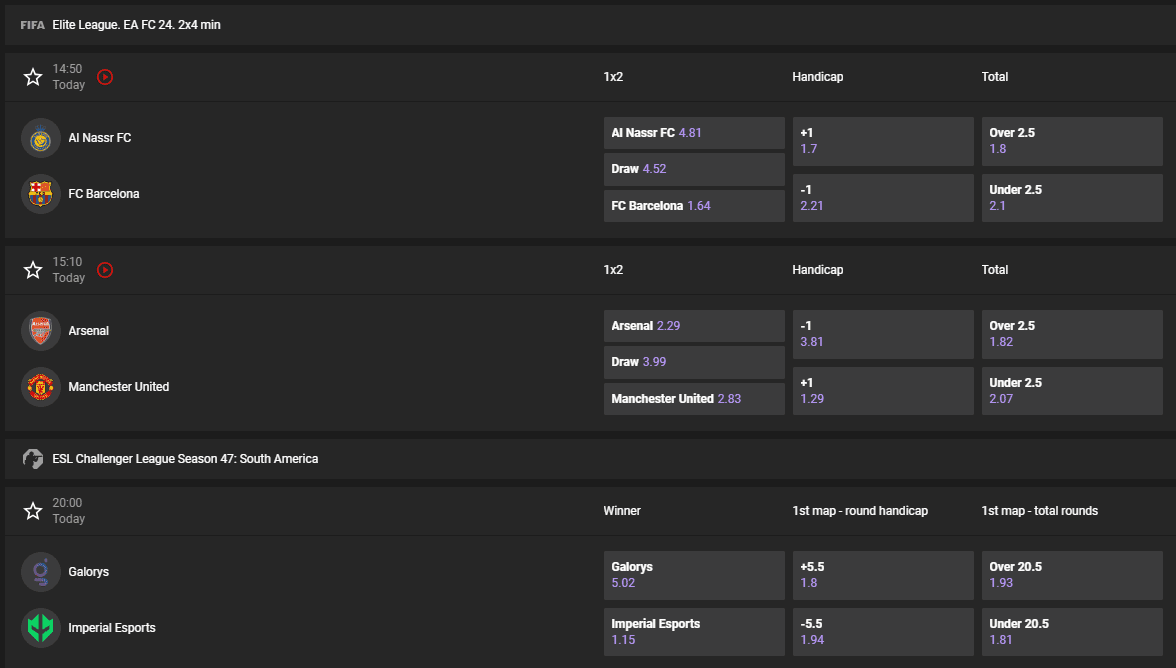
Task: Click the FC Barcelona club logo
Action: point(40,194)
